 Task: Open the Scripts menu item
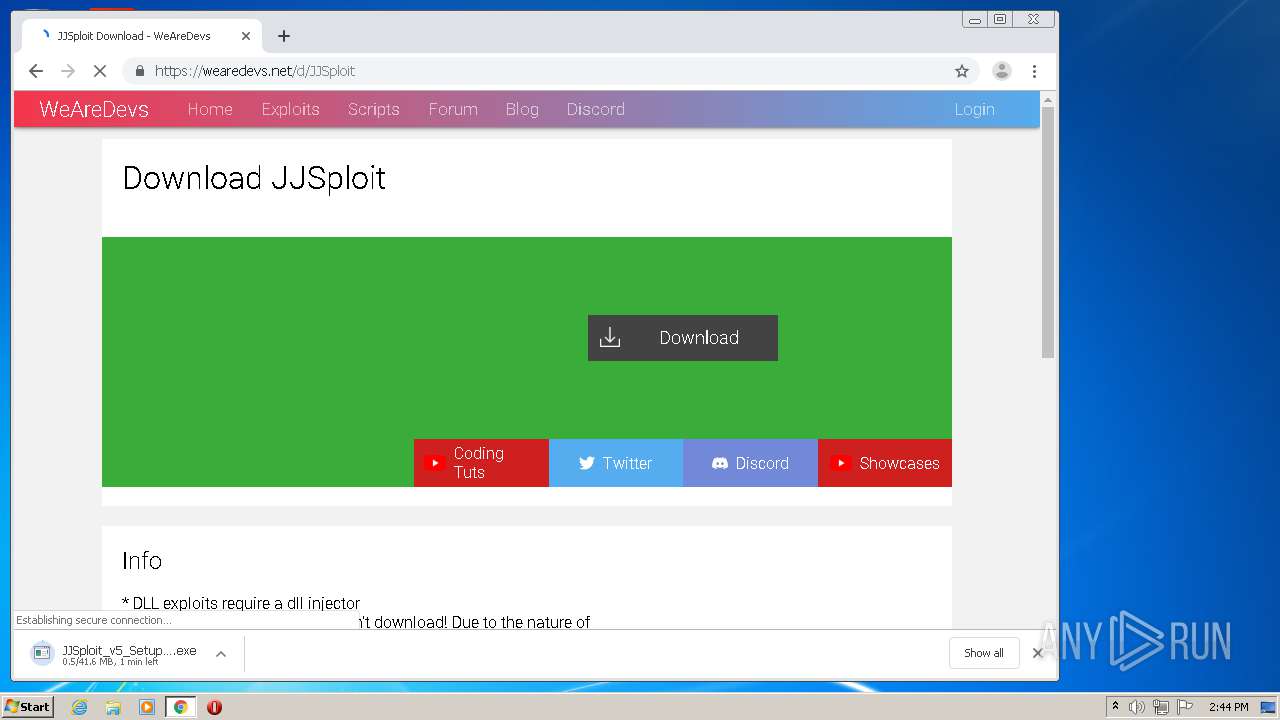click(x=374, y=109)
